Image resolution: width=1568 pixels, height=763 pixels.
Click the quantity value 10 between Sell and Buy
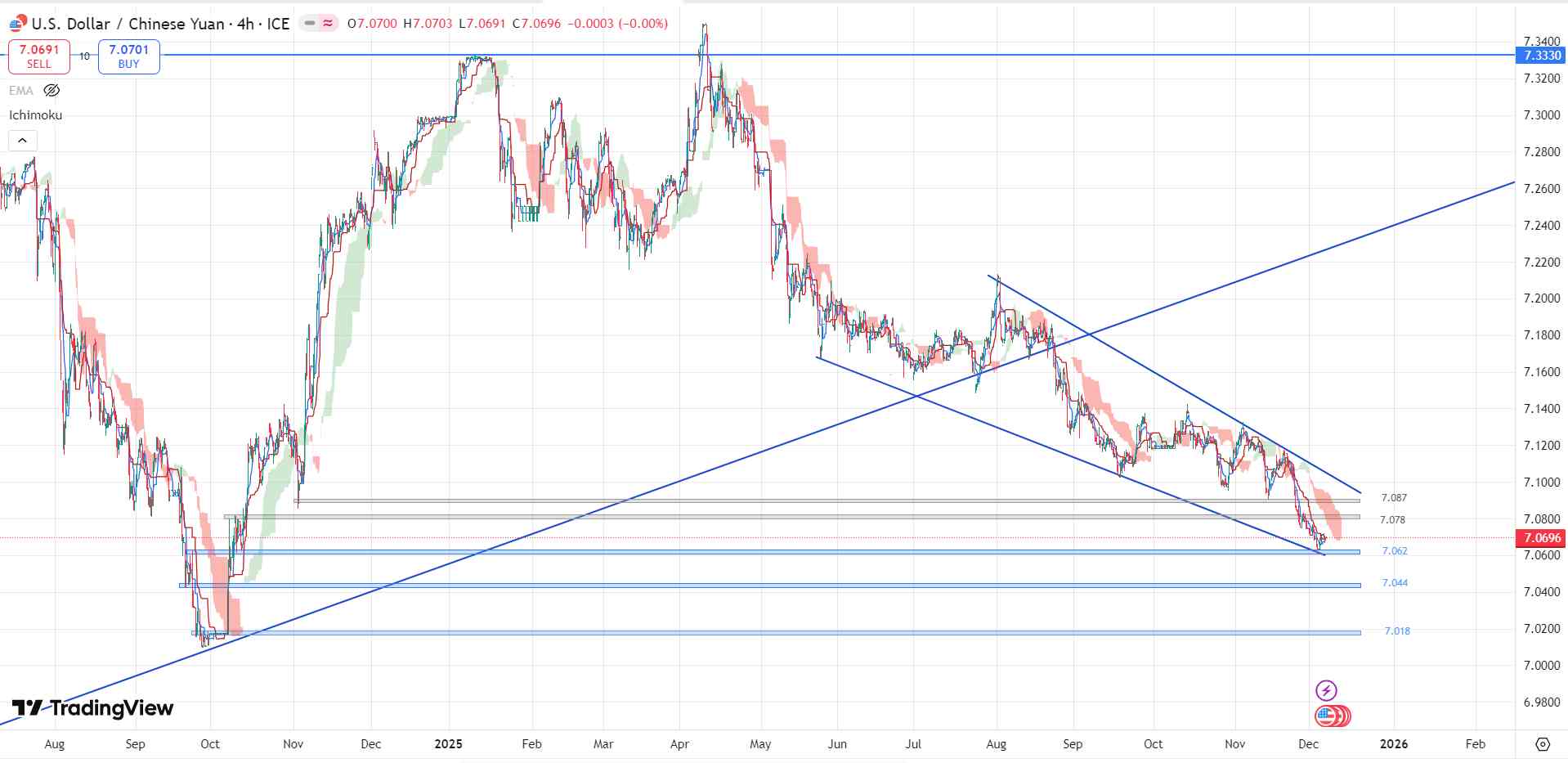coord(84,56)
